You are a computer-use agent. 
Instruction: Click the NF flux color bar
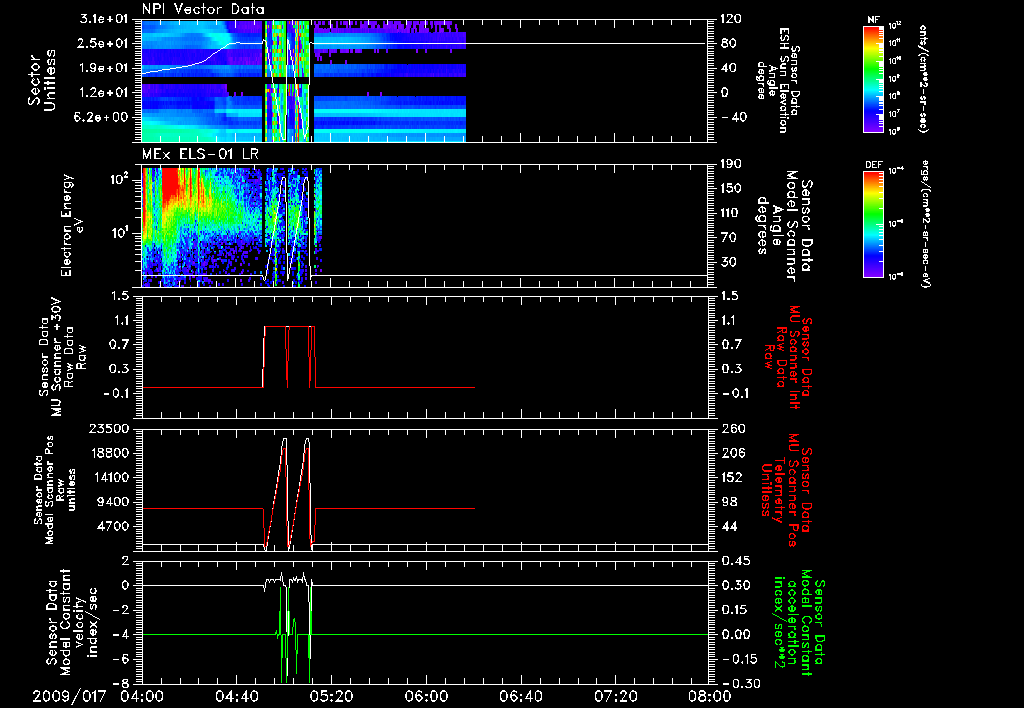click(873, 78)
